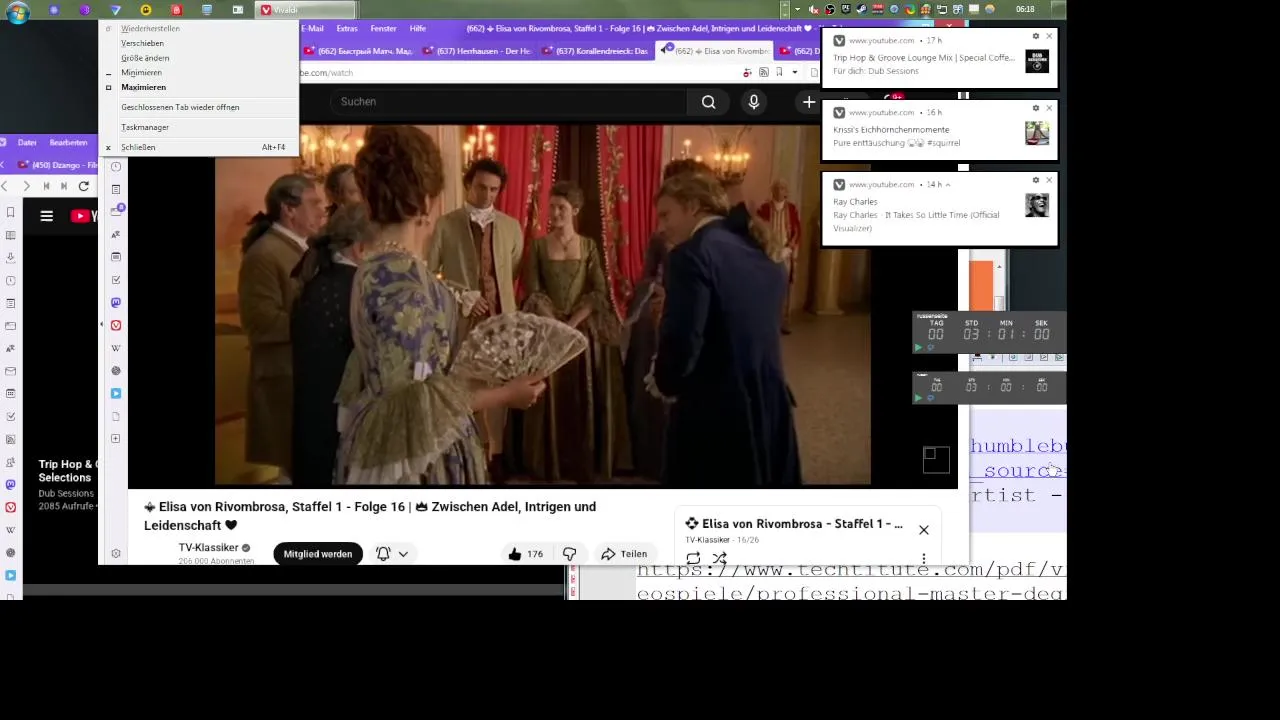1280x720 pixels.
Task: Open the TV-Klassiker channel link
Action: [x=208, y=548]
